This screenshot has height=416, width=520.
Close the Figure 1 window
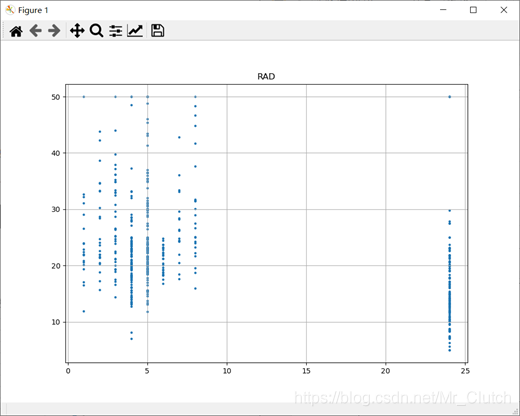tap(504, 10)
